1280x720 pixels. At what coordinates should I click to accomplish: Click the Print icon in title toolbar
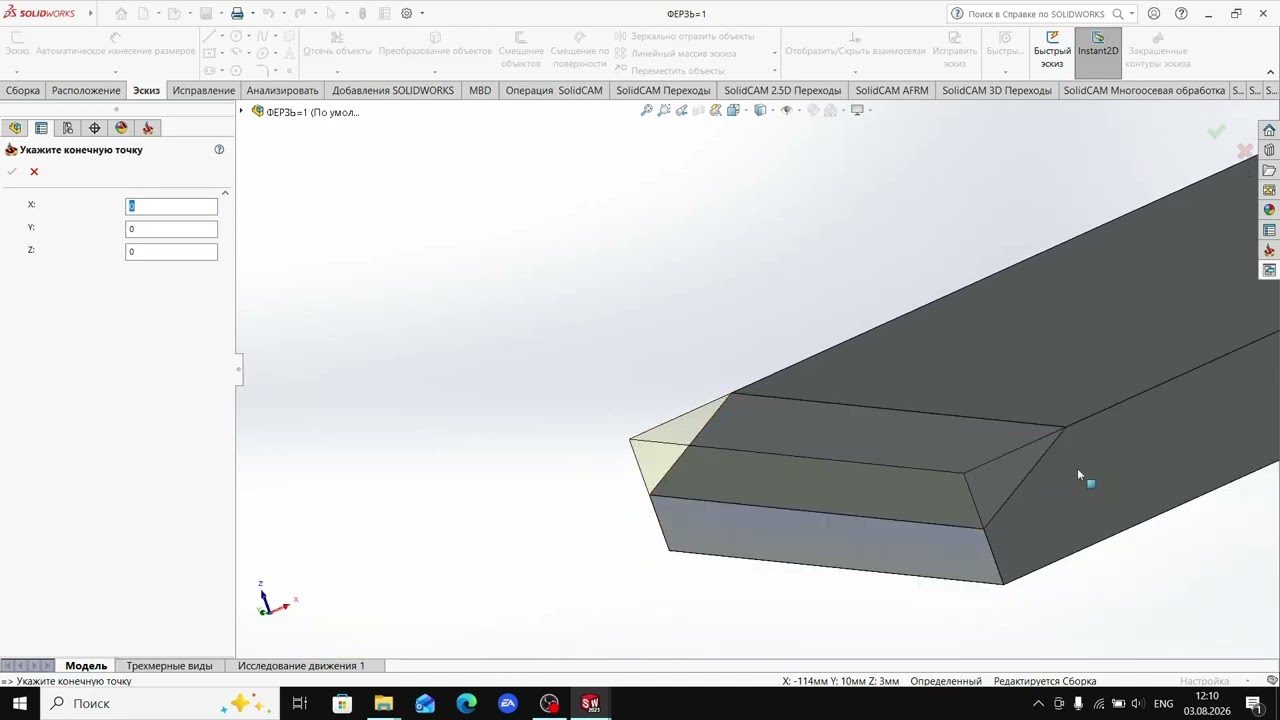tap(237, 14)
